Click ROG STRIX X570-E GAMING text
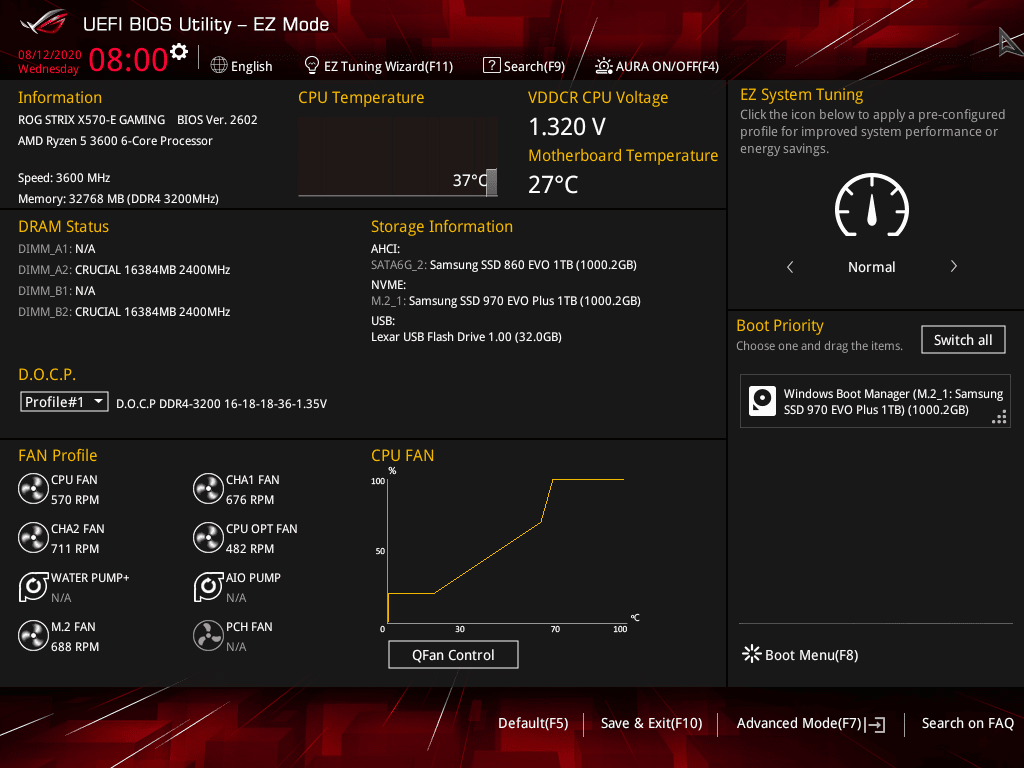1024x768 pixels. (91, 120)
